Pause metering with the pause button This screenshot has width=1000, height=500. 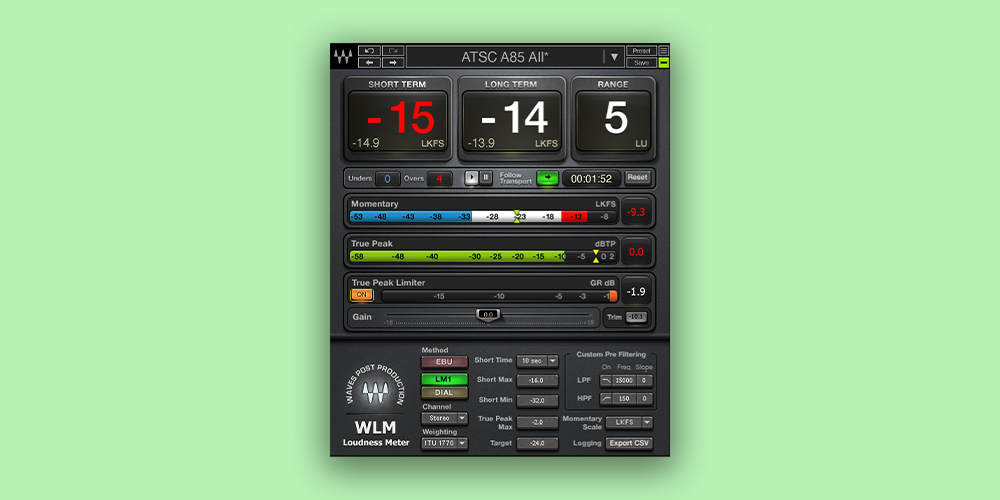[x=486, y=178]
